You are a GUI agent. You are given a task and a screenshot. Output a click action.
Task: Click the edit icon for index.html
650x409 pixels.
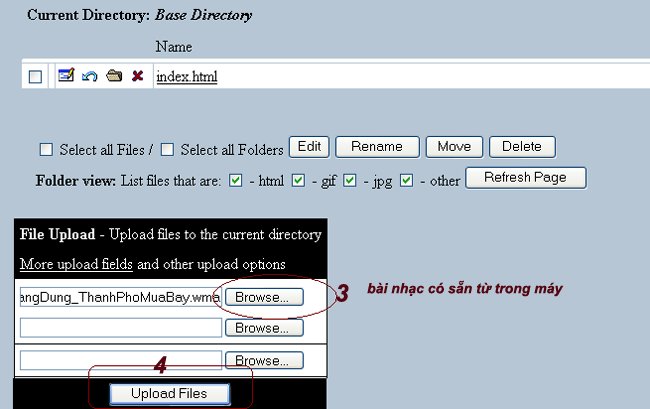click(x=65, y=76)
